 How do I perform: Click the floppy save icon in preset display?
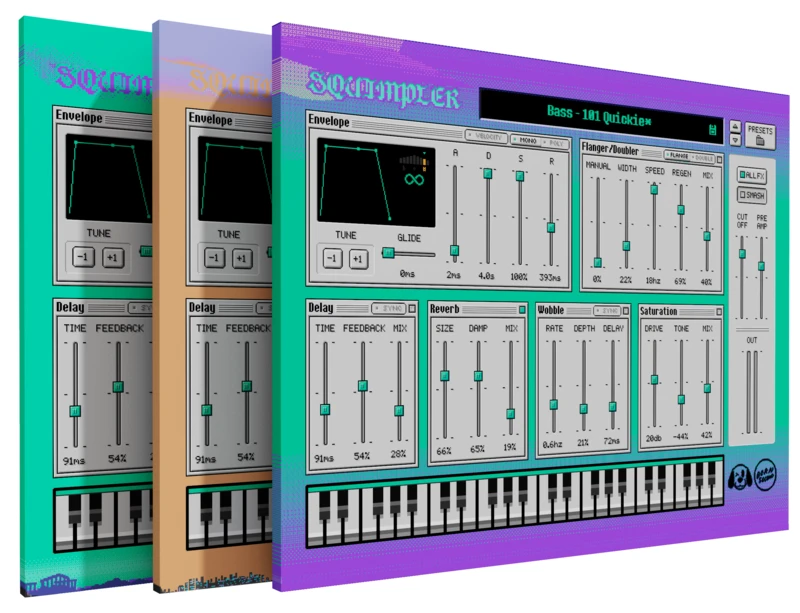[713, 130]
